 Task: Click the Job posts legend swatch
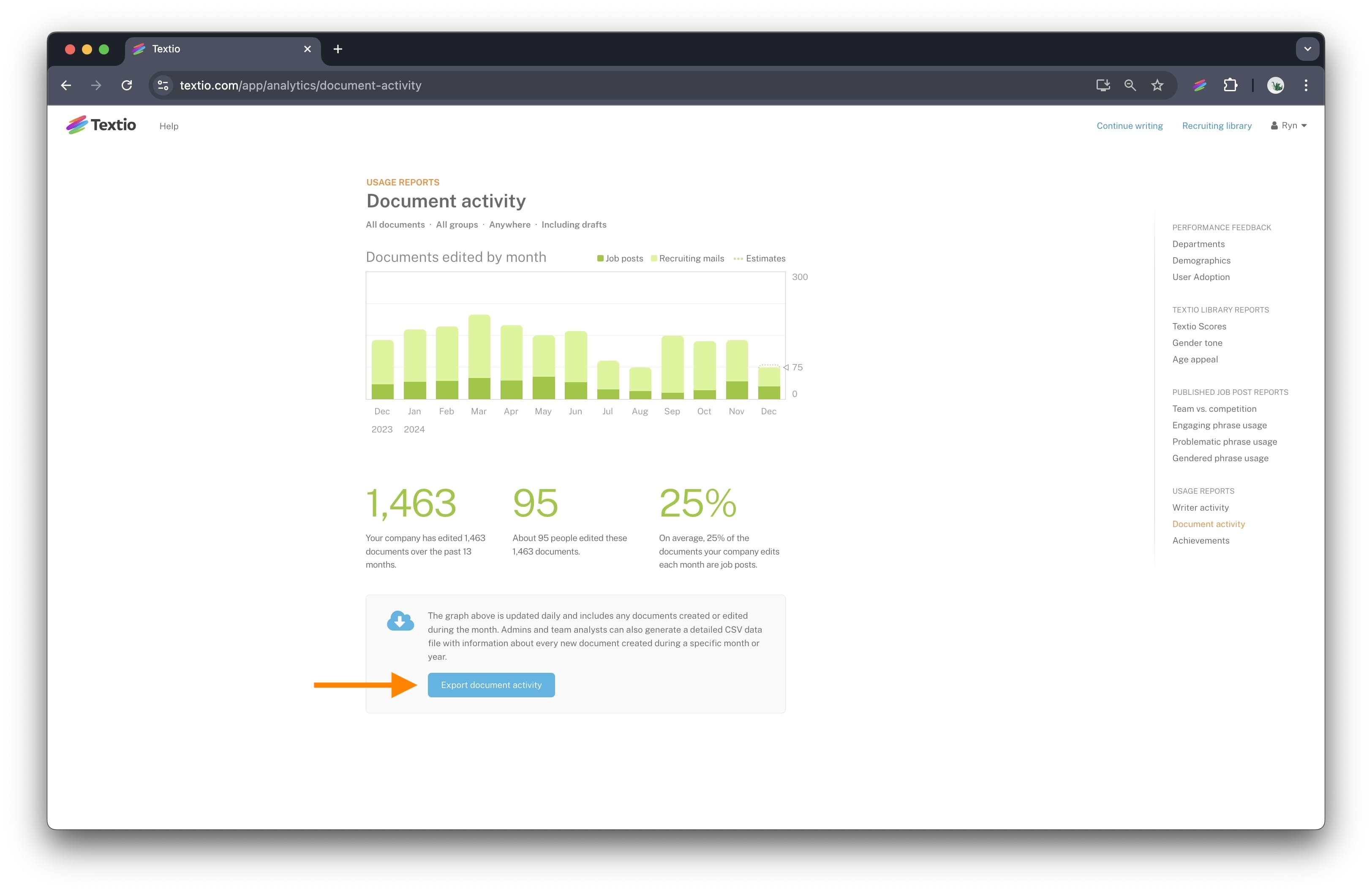600,258
